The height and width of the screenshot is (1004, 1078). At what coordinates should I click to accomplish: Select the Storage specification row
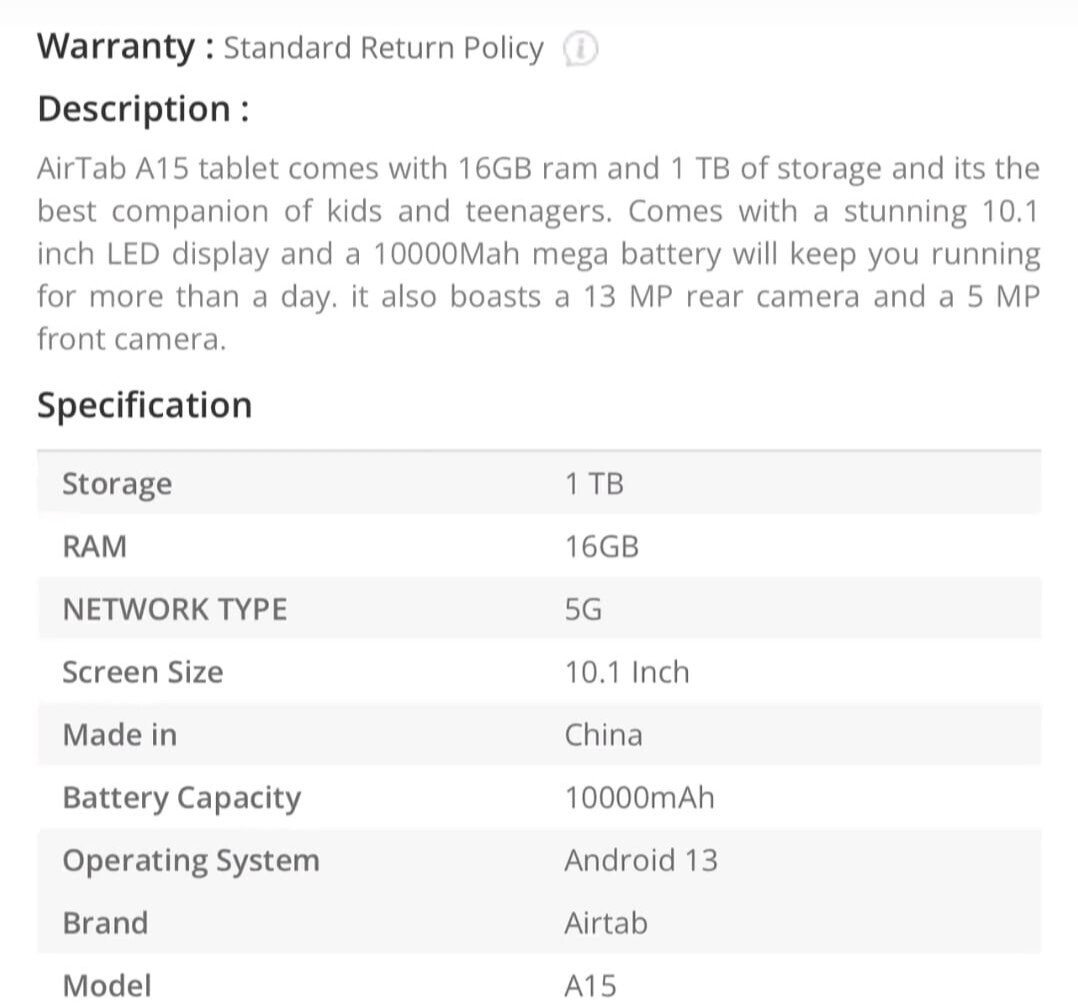tap(539, 483)
